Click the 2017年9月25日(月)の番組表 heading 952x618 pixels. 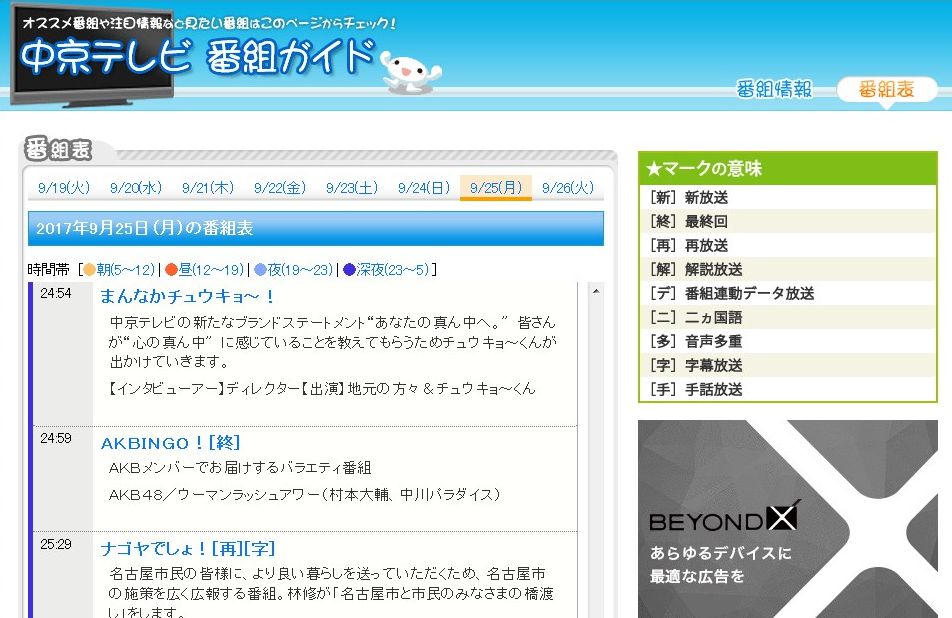coord(316,228)
